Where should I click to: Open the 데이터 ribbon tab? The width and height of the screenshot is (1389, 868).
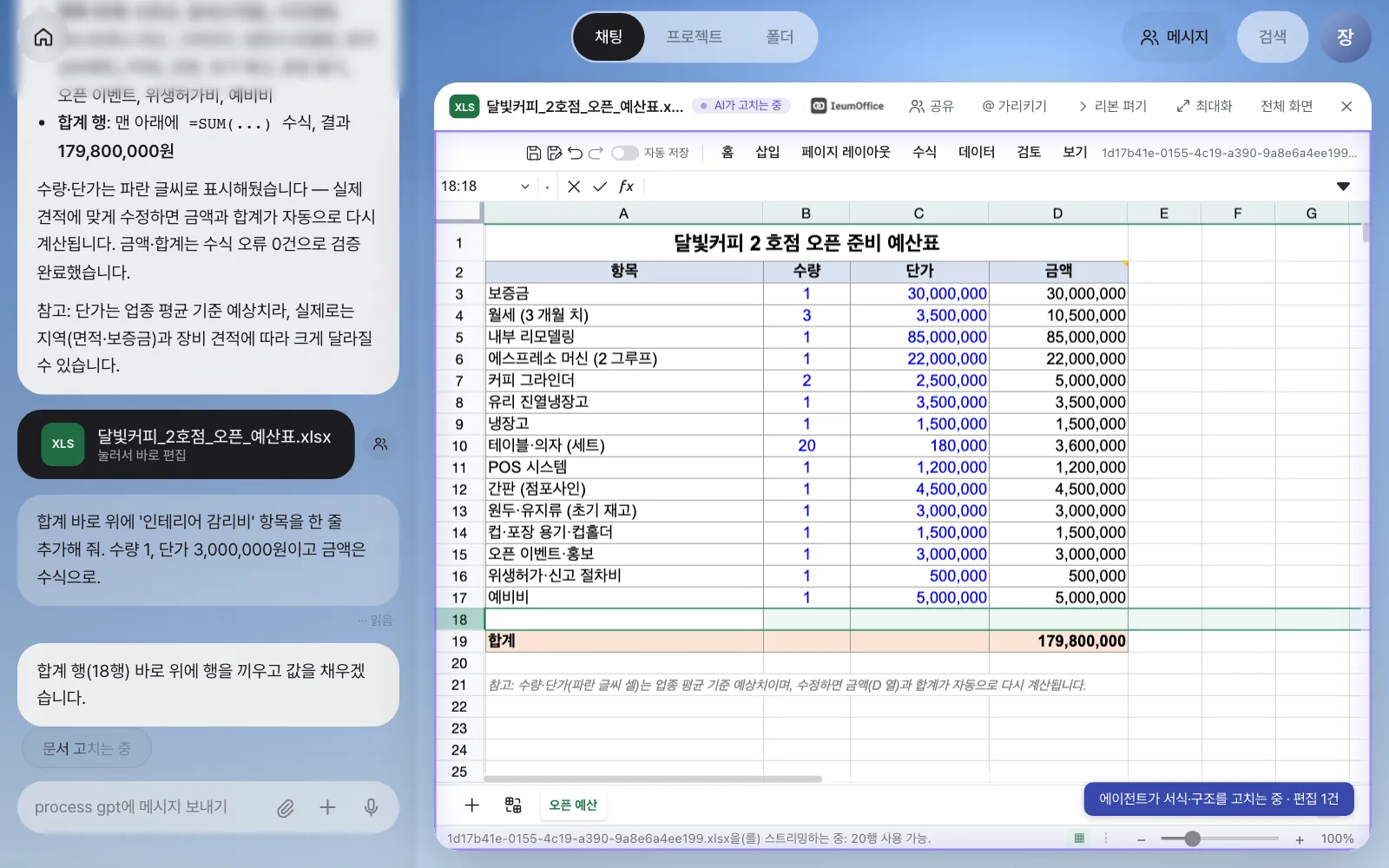tap(977, 152)
